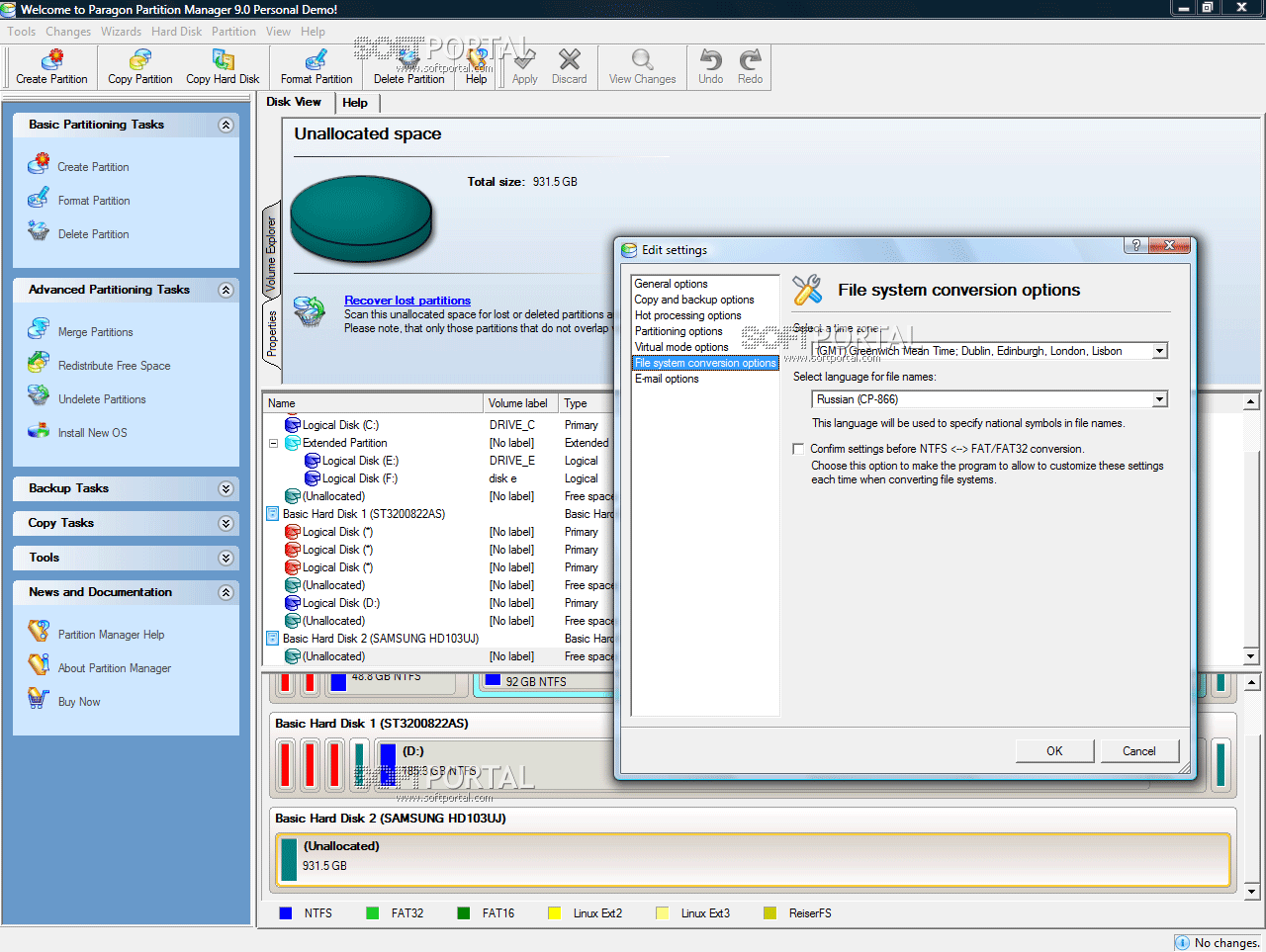This screenshot has width=1266, height=952.
Task: Select Logical Disk (C:) in partition list
Action: click(x=340, y=425)
